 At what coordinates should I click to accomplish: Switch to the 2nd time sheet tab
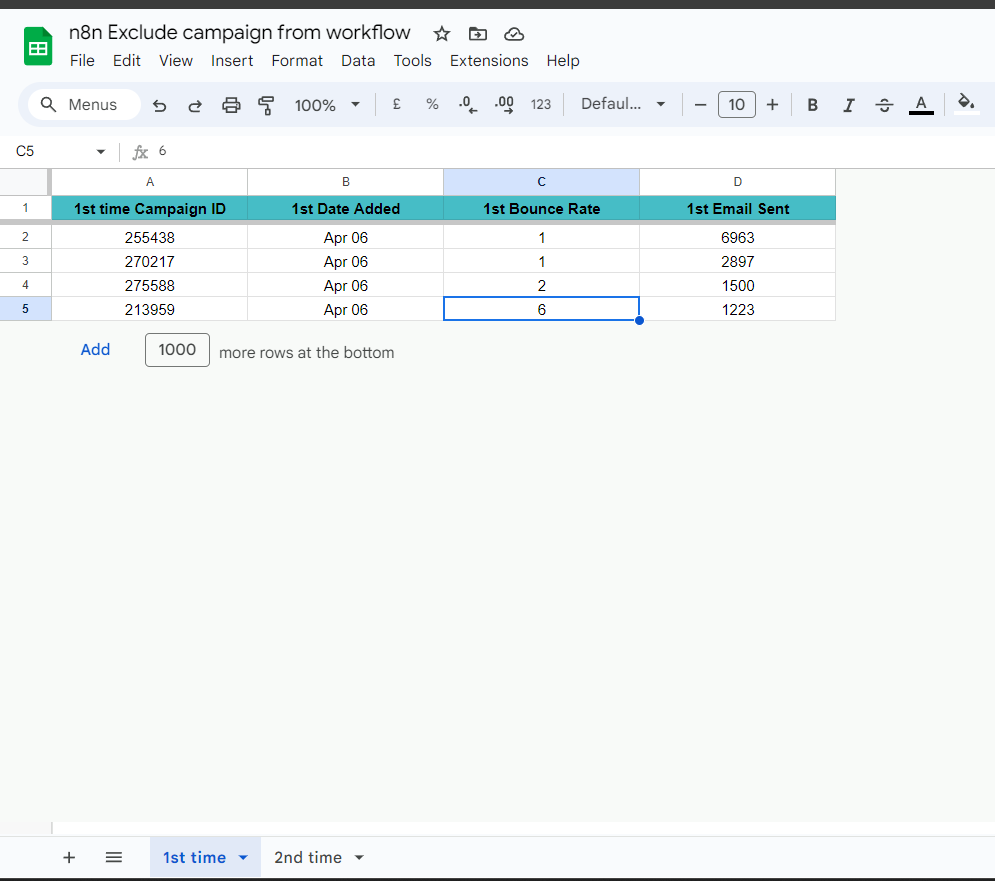(x=309, y=857)
